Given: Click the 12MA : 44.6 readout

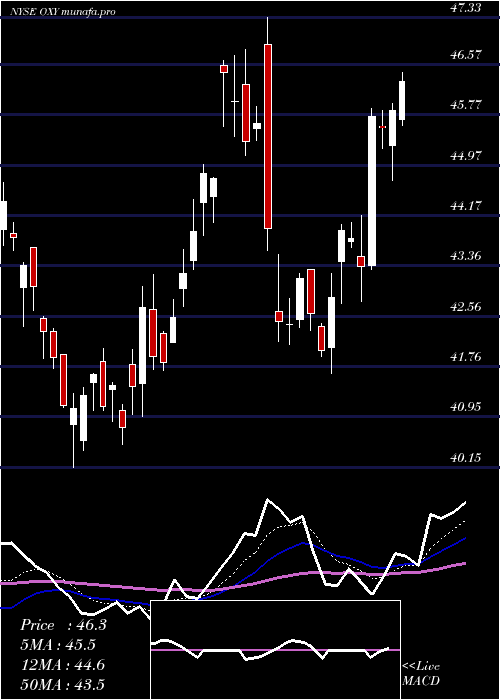Looking at the screenshot, I should point(62,665).
